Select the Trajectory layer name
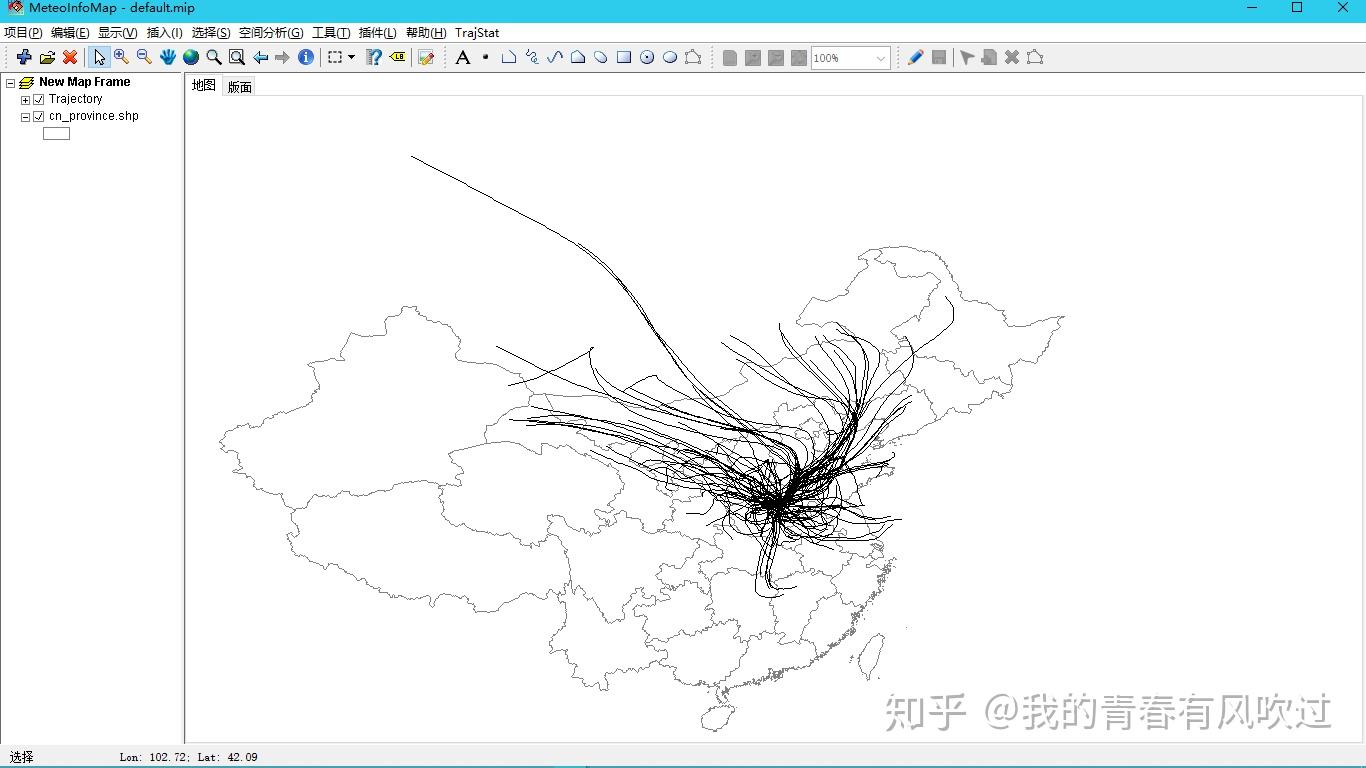The image size is (1366, 768). click(x=76, y=99)
